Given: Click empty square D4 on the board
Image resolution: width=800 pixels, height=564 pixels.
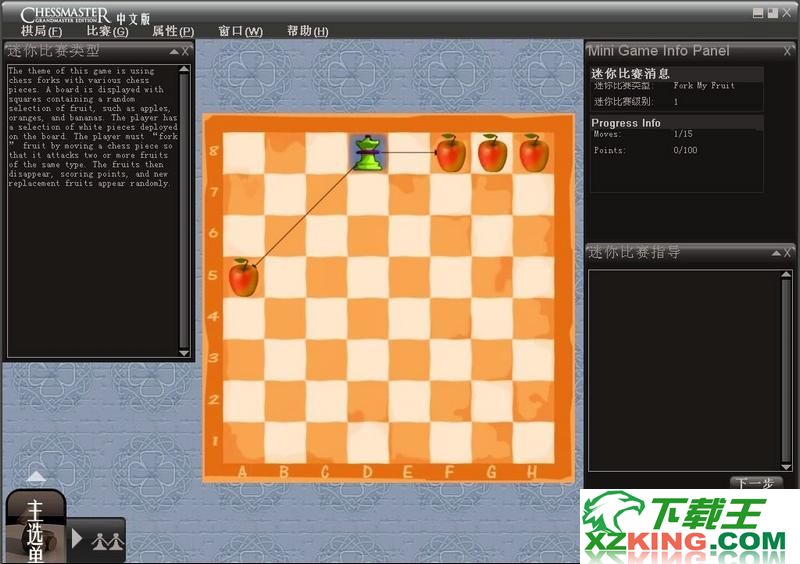Looking at the screenshot, I should click(x=368, y=318).
